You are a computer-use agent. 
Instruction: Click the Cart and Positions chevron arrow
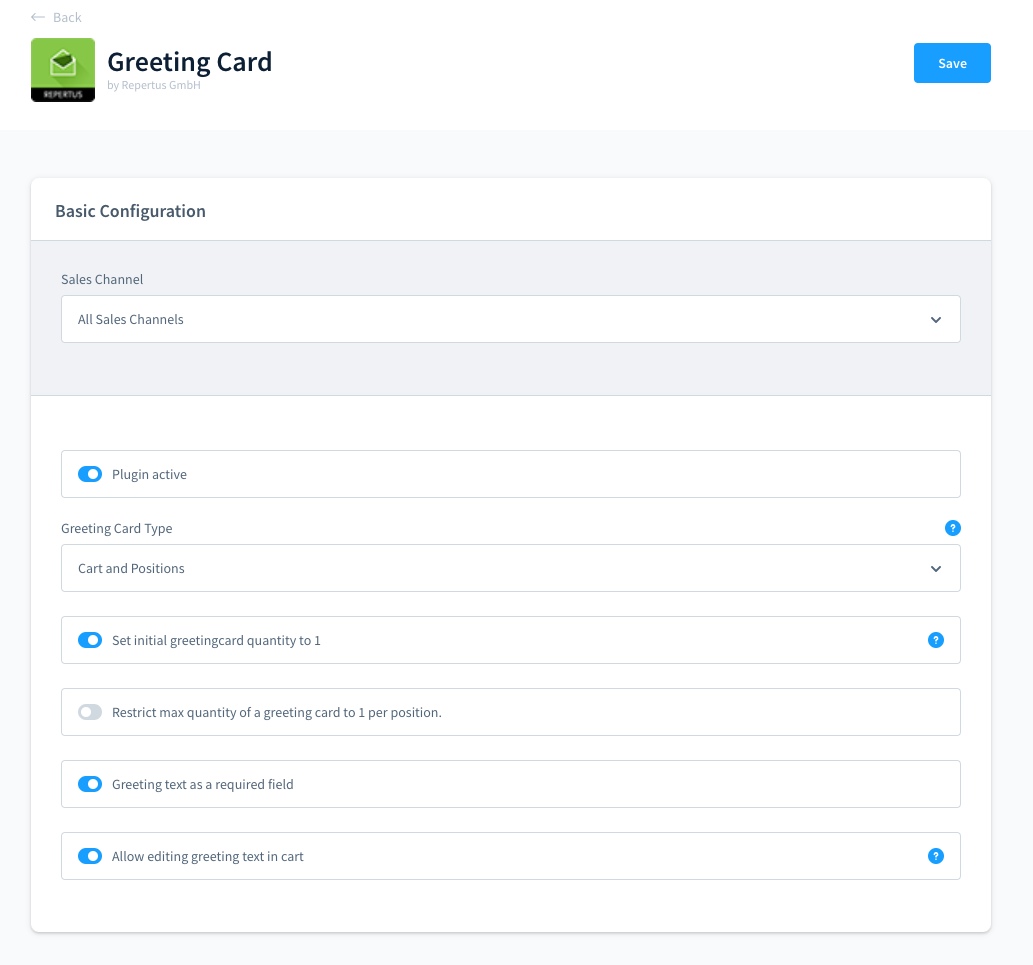click(935, 568)
